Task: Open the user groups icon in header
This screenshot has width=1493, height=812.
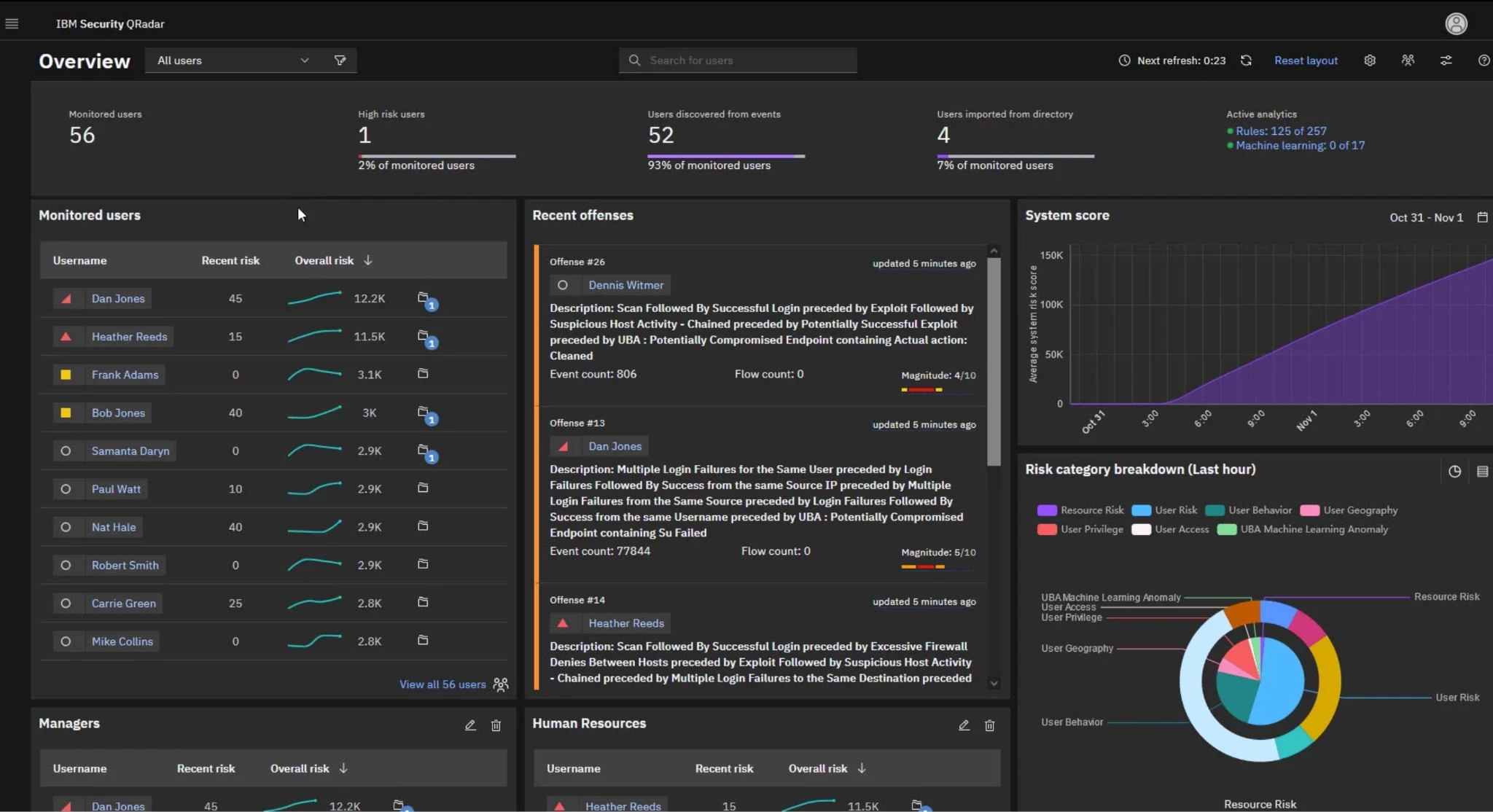Action: click(x=1408, y=60)
